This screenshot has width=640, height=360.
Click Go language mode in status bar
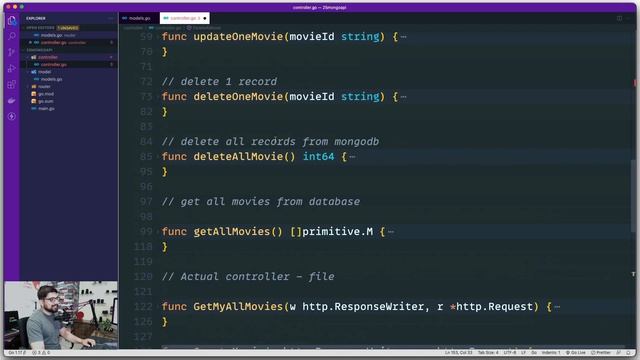534,353
